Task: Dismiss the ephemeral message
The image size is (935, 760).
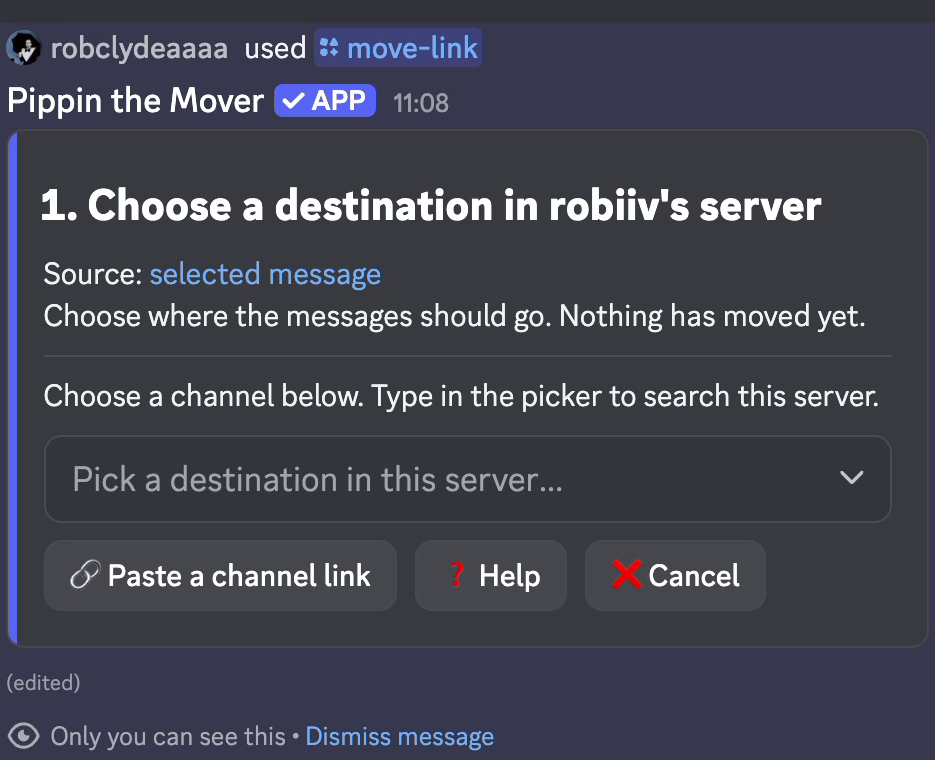Action: [400, 737]
